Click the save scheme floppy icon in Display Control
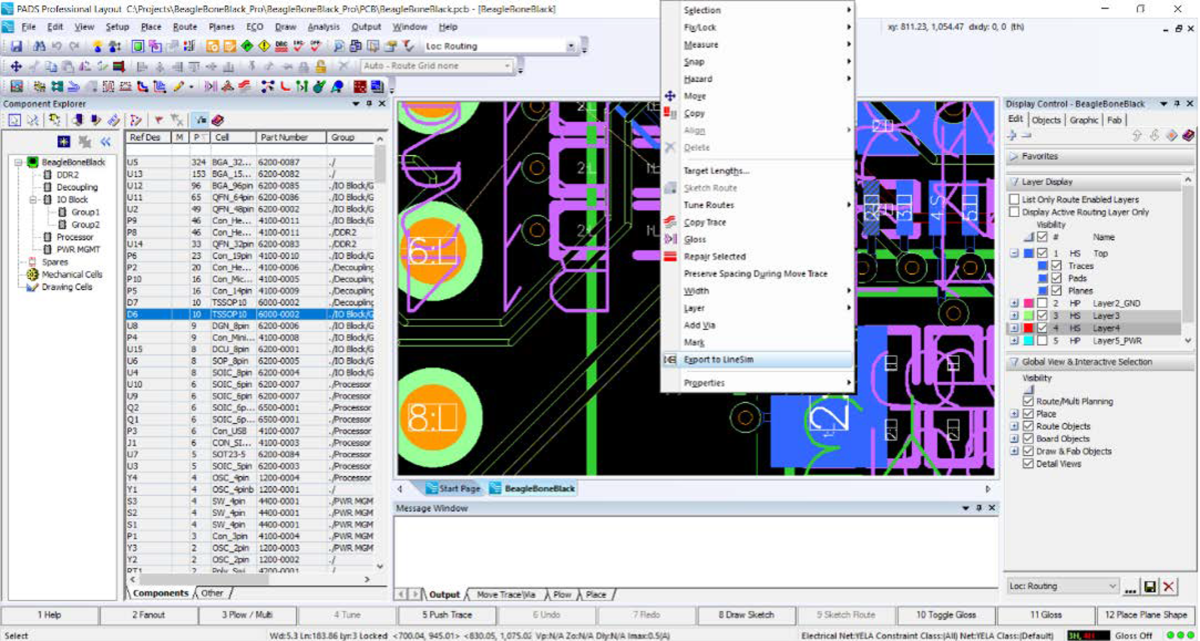 coord(1150,586)
